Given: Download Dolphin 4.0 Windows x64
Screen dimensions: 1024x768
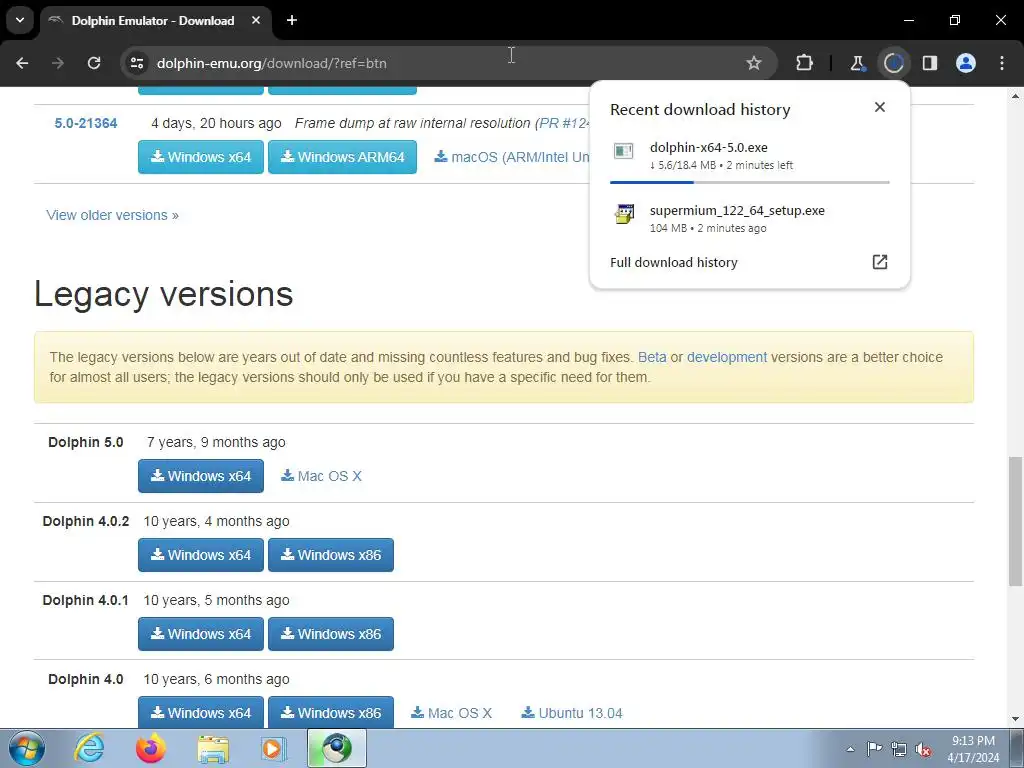Looking at the screenshot, I should coord(200,712).
